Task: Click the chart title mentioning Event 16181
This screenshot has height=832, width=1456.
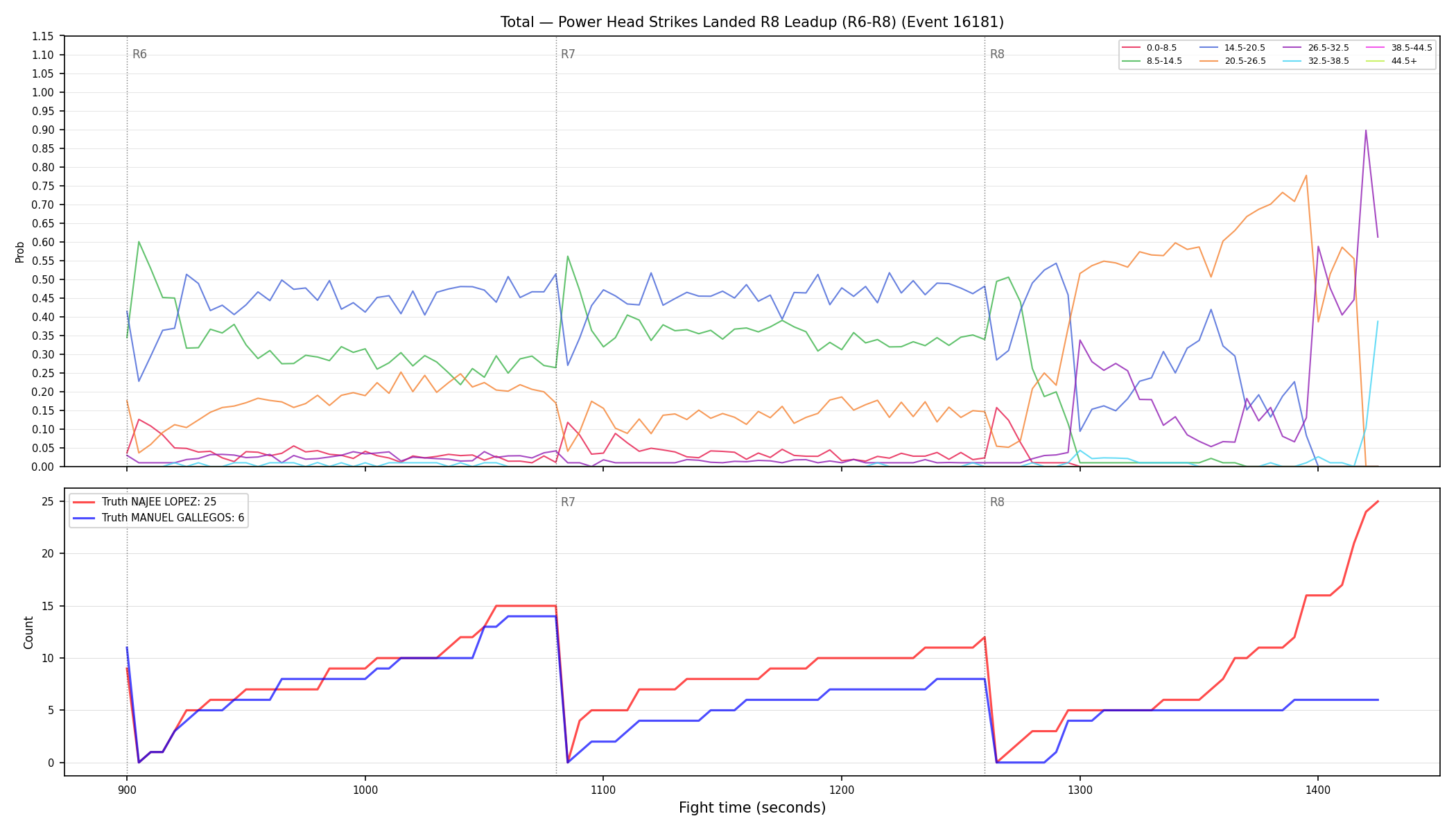Action: 752,22
